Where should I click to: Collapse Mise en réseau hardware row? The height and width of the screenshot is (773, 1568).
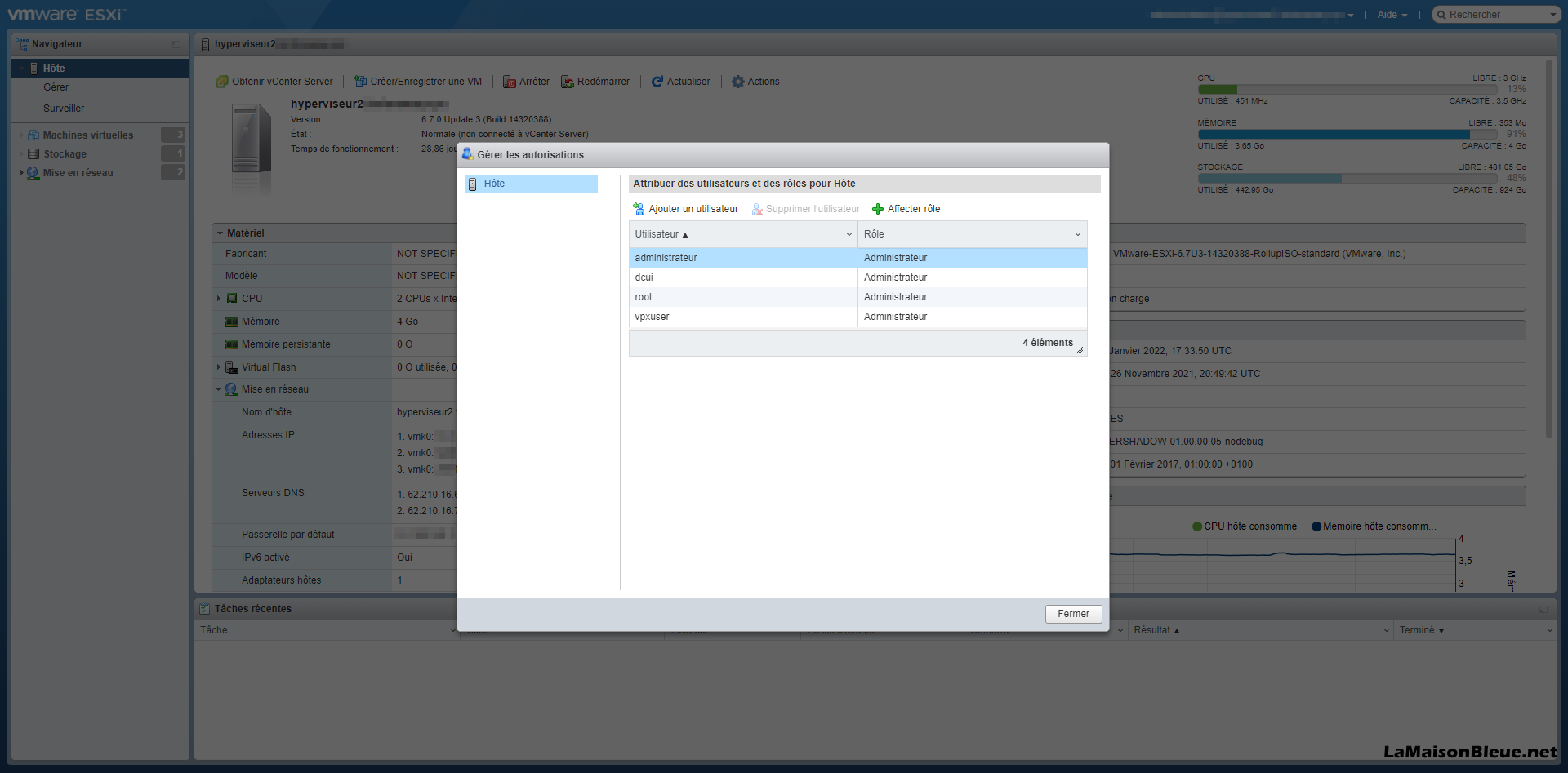click(x=219, y=389)
